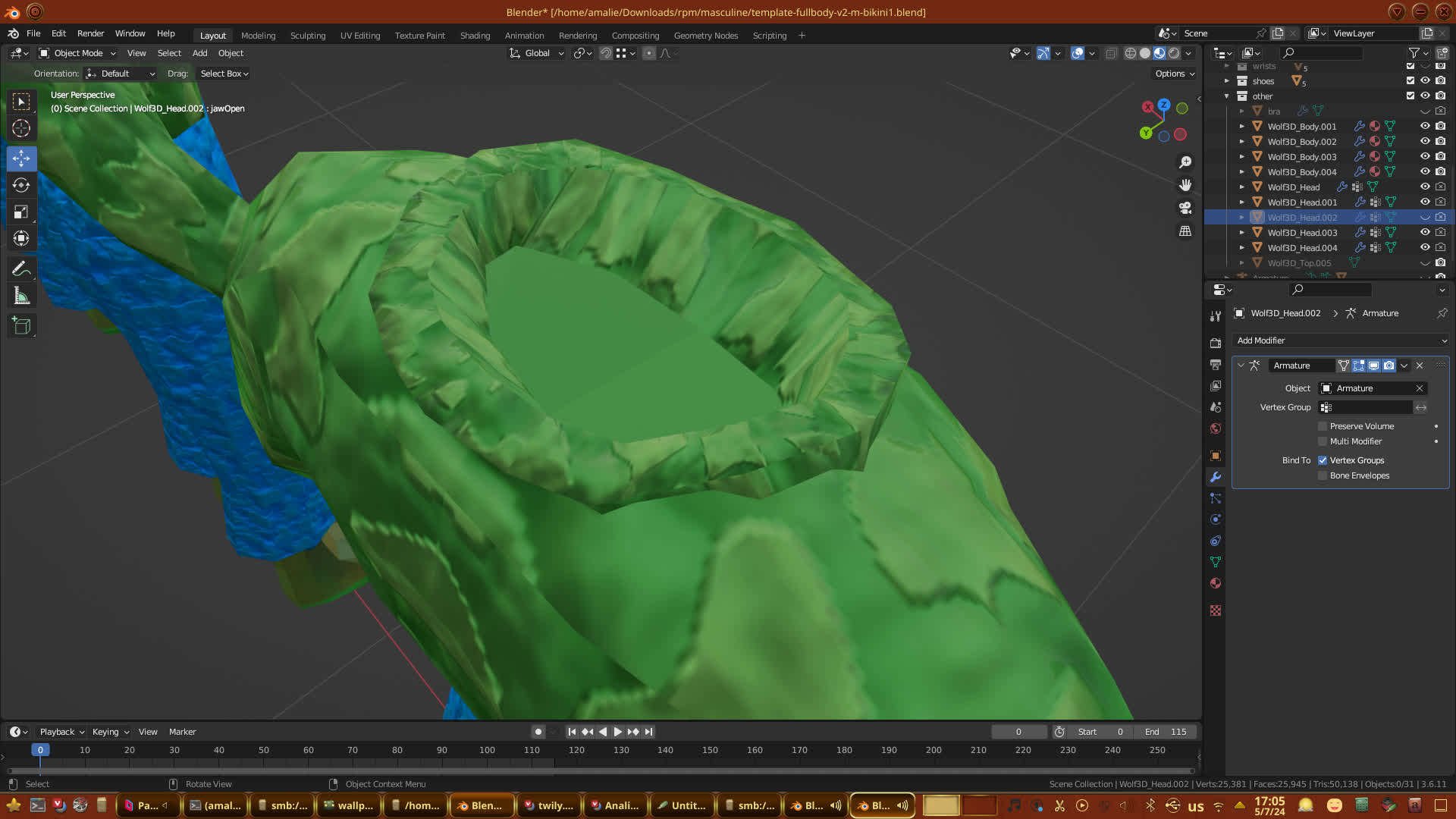Viewport: 1456px width, 819px height.
Task: Open the Material properties tab
Action: click(1216, 583)
